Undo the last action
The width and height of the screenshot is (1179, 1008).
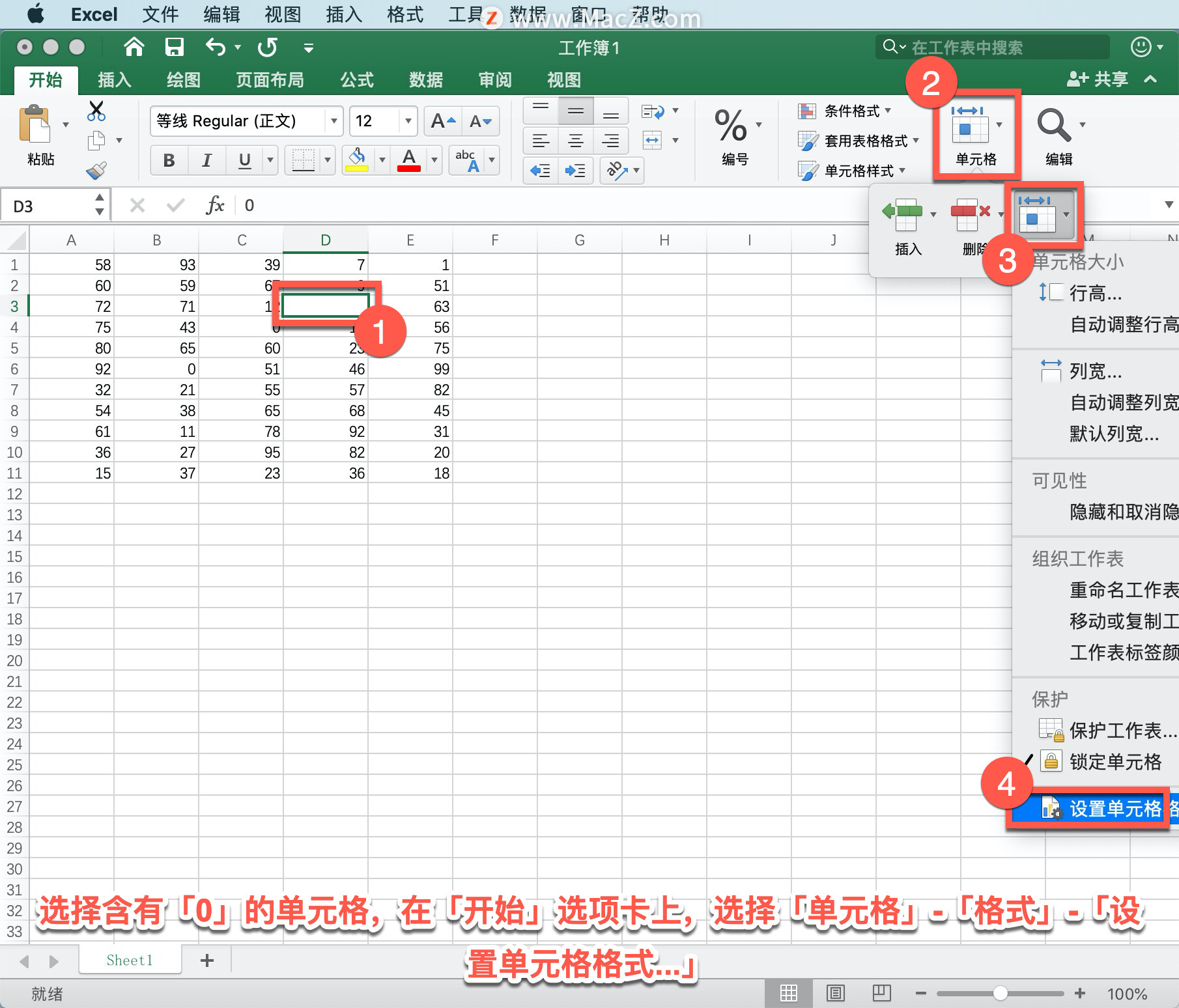[x=216, y=47]
